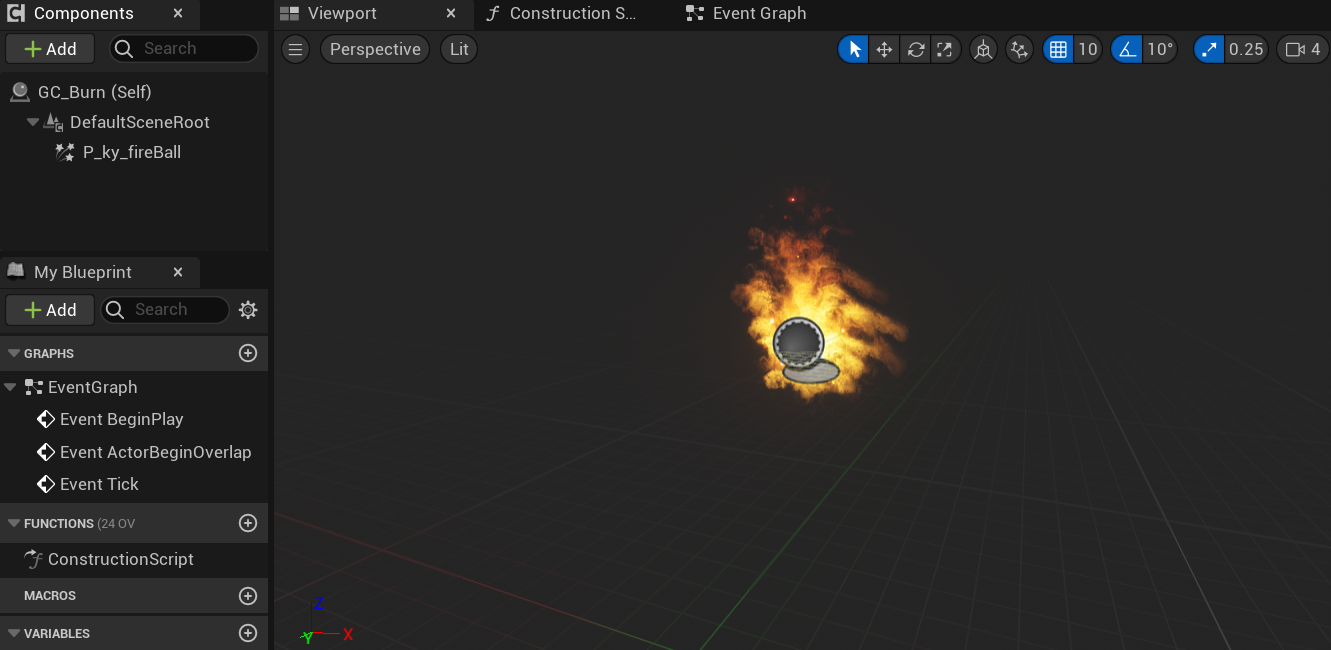This screenshot has width=1331, height=650.
Task: Open the camera speed setting
Action: coord(1303,49)
